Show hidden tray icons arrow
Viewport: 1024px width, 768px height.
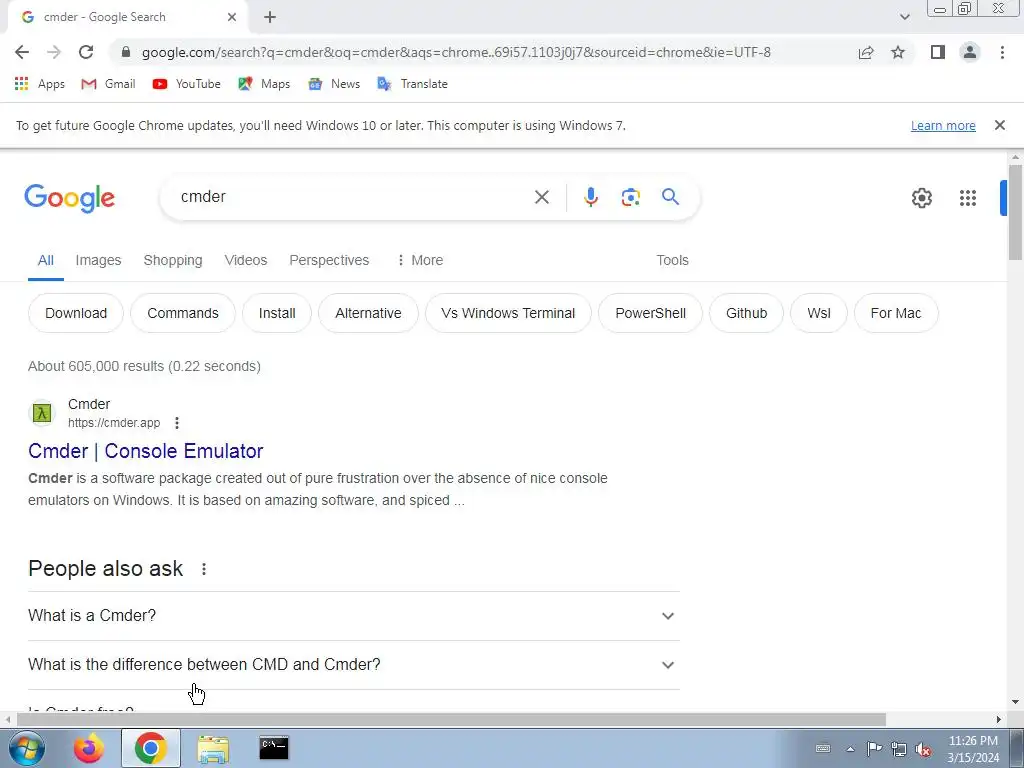pyautogui.click(x=850, y=749)
